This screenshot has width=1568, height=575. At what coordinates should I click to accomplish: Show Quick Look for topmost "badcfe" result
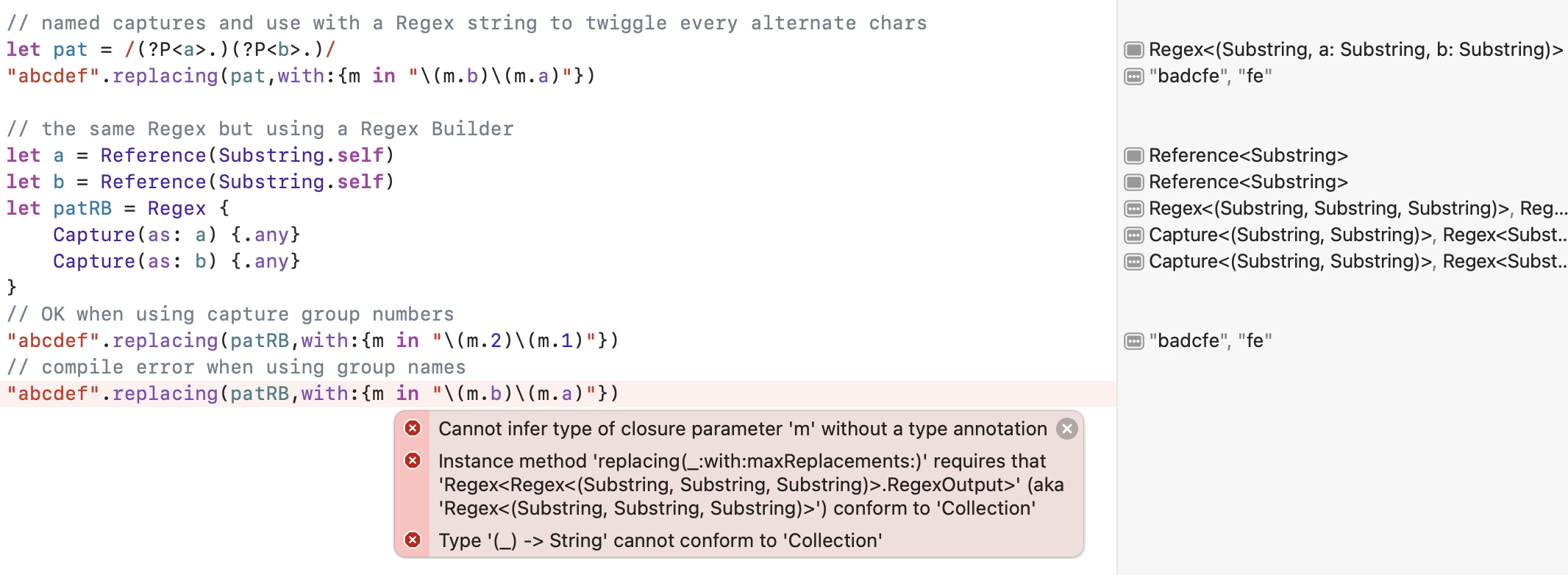1134,76
